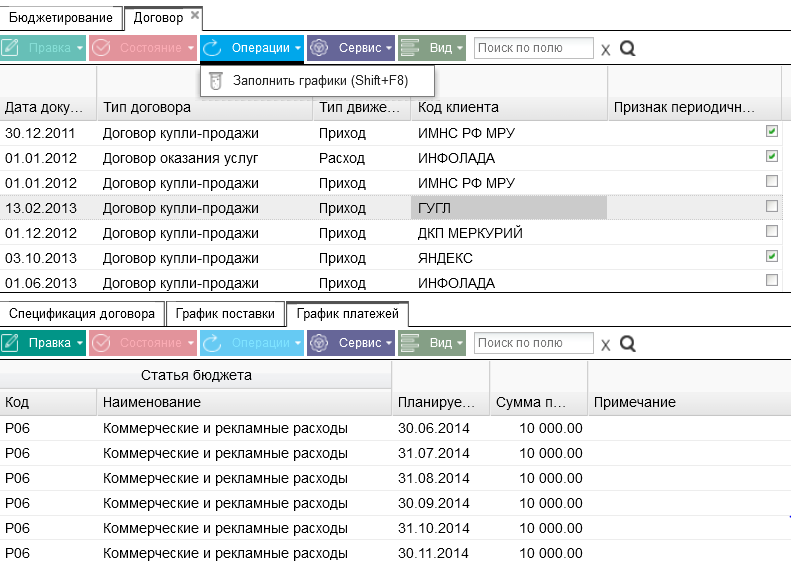The width and height of the screenshot is (791, 563).
Task: Close the Договор tab with its X
Action: [195, 16]
